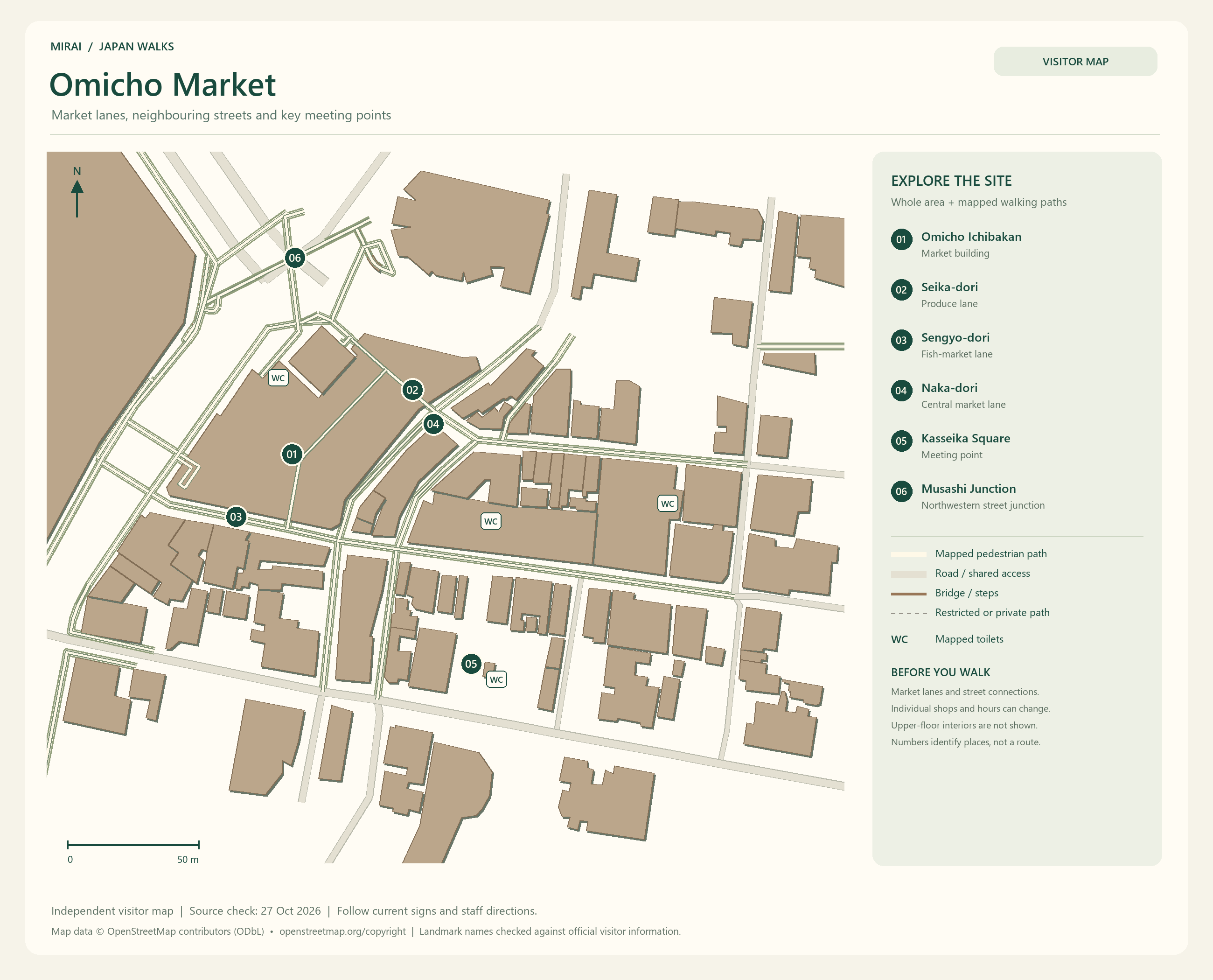Click the BEFORE YOU WALK heading
Screen dimensions: 1213x980
[941, 672]
